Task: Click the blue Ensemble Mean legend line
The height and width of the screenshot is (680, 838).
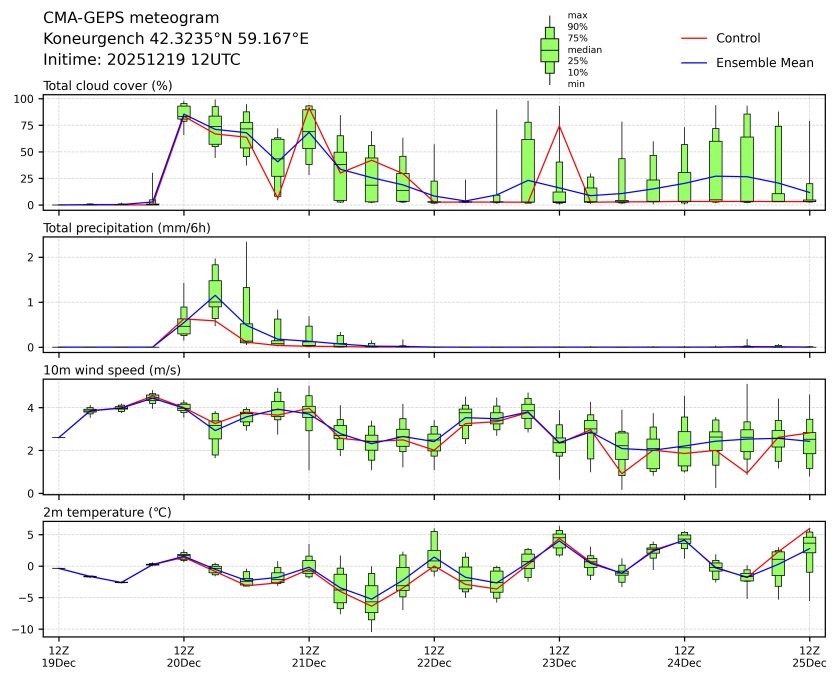Action: tap(694, 63)
